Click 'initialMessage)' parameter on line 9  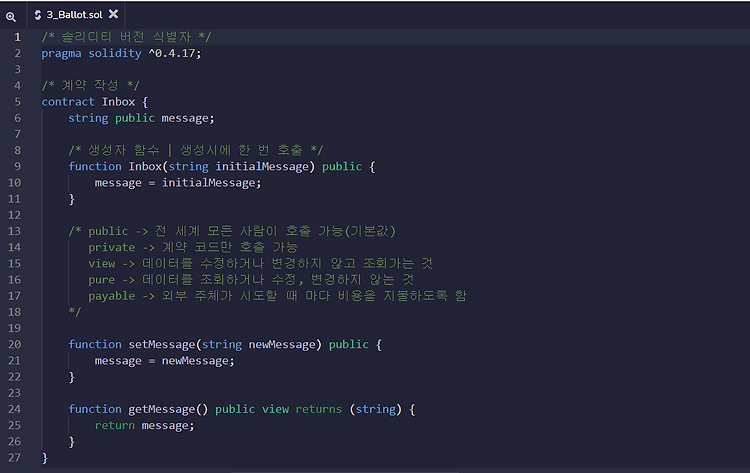[265, 166]
